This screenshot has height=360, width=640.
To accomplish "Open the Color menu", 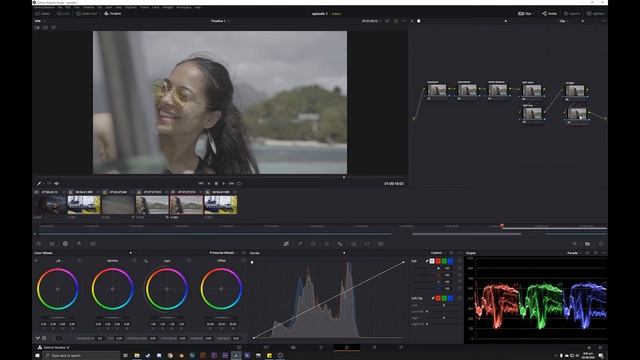I will (156, 7).
